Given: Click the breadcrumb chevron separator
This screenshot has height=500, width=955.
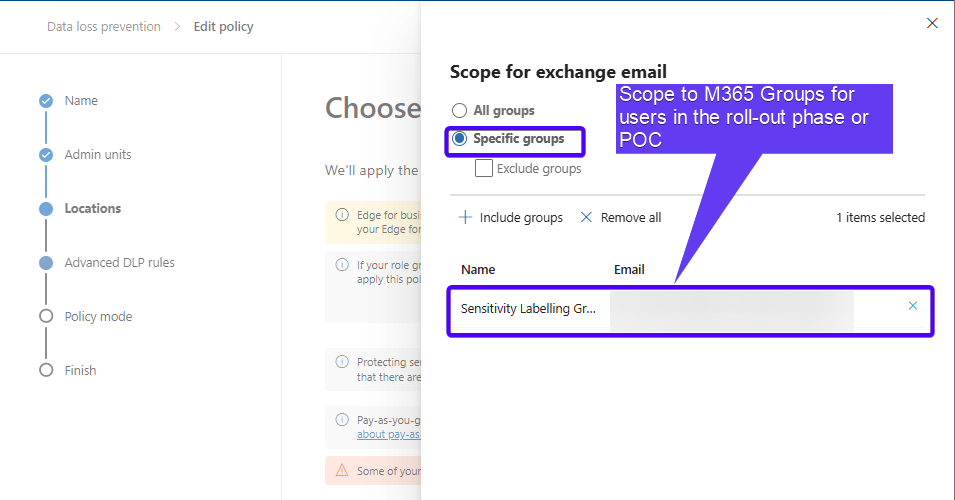Looking at the screenshot, I should click(177, 27).
